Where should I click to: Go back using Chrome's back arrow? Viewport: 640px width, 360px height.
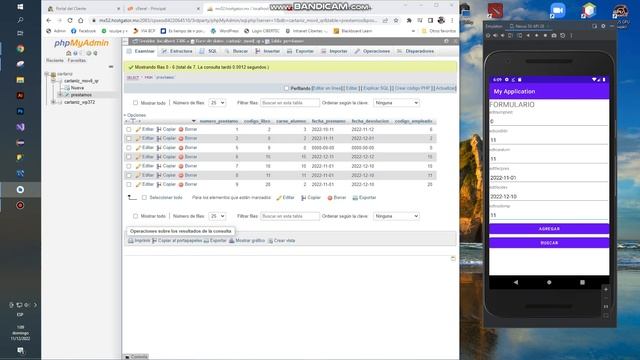pyautogui.click(x=49, y=20)
